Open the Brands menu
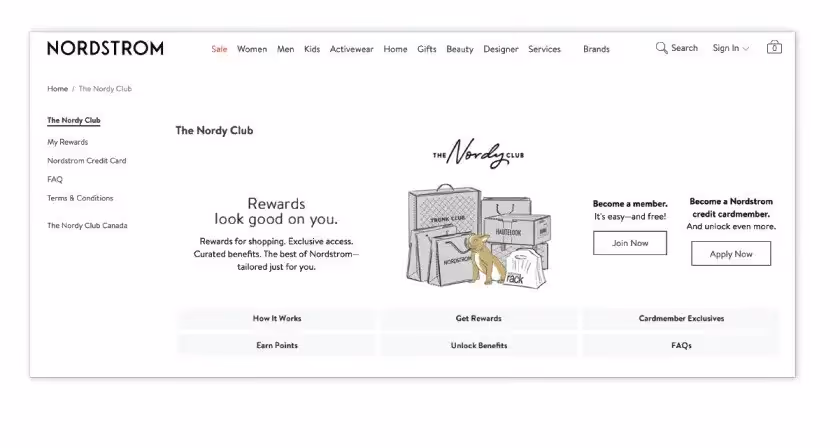 (596, 49)
